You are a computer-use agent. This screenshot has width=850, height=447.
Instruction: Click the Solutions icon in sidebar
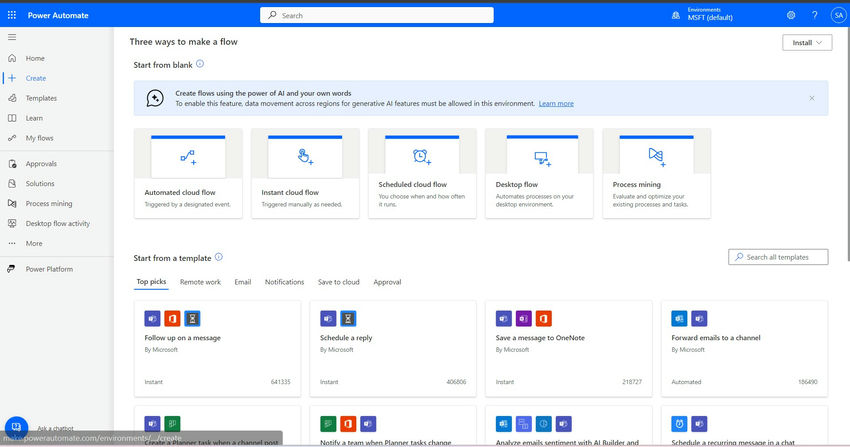pos(12,184)
